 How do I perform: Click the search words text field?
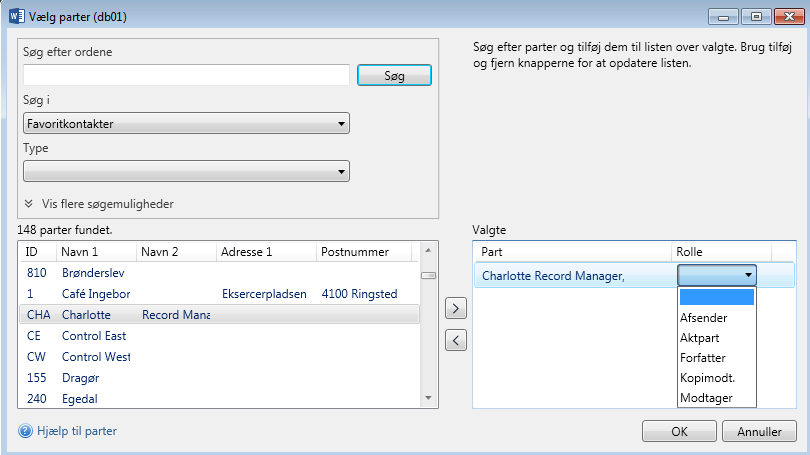186,75
